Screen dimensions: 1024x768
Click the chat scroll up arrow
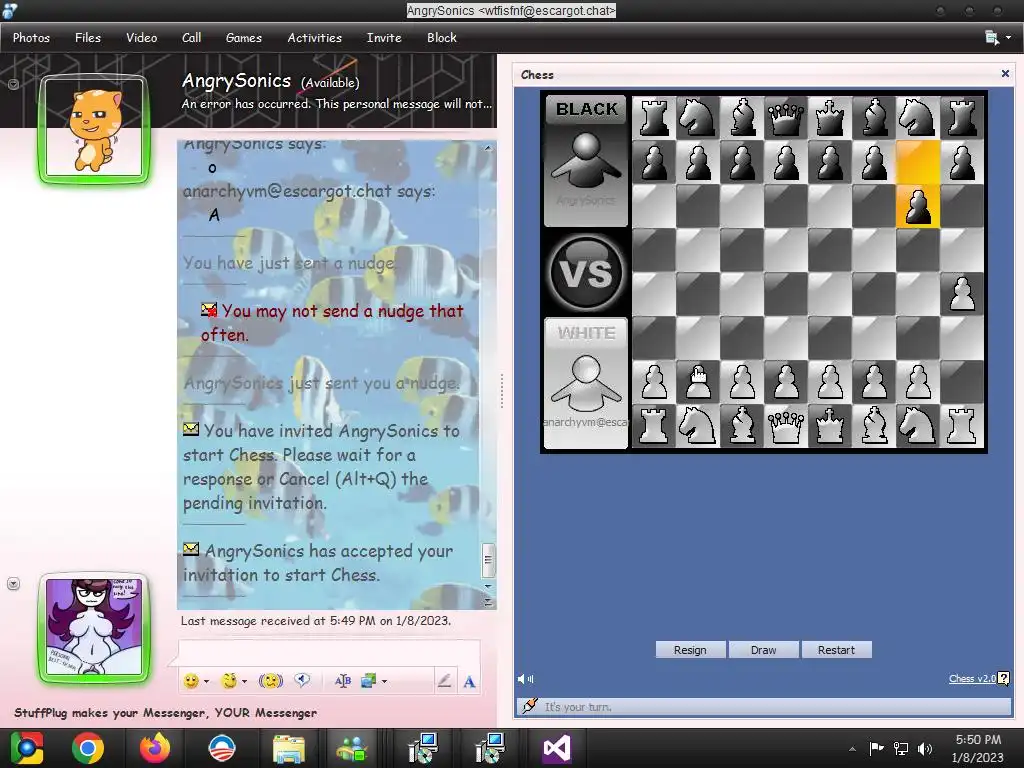[488, 148]
